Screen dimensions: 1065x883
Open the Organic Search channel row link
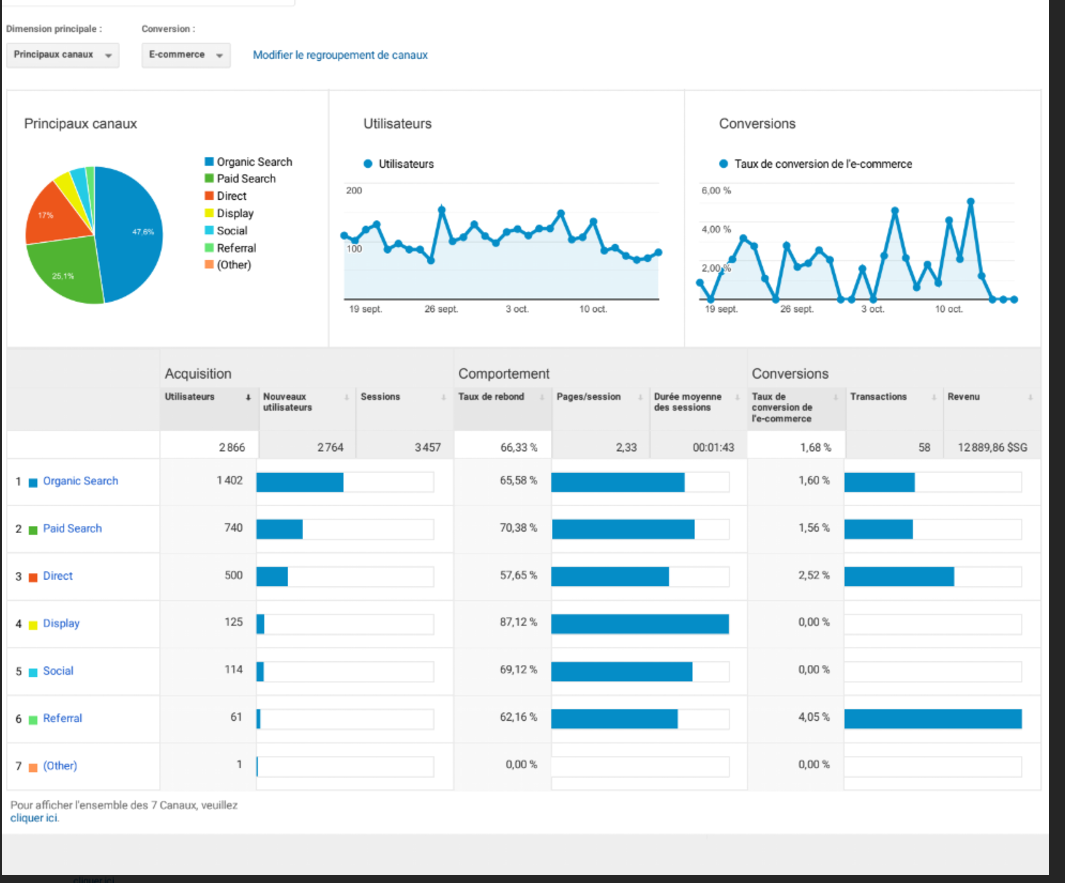point(80,481)
